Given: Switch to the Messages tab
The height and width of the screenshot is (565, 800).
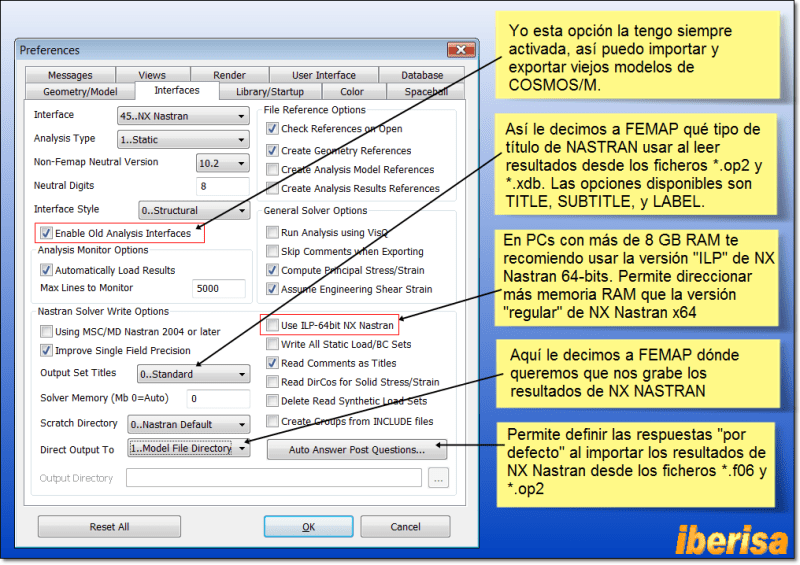Looking at the screenshot, I should pyautogui.click(x=70, y=75).
